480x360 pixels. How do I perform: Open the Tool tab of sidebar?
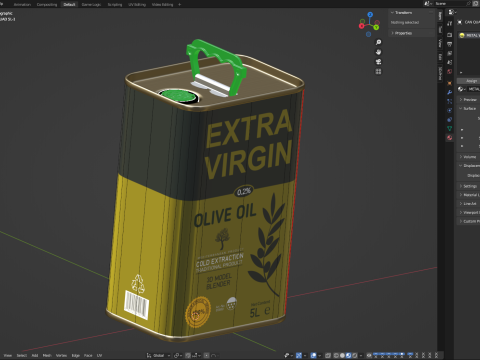(440, 29)
